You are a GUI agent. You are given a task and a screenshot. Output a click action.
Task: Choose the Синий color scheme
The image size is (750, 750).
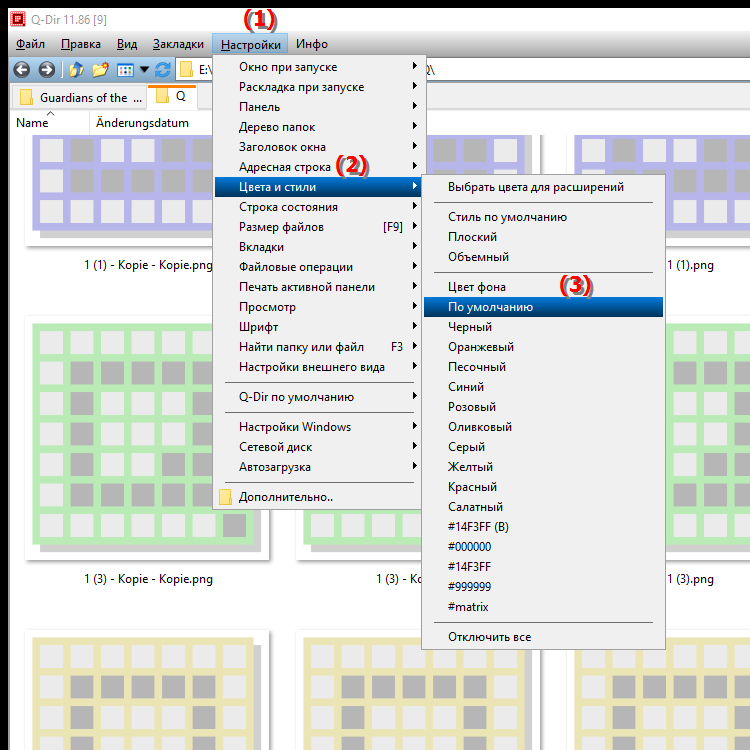pos(543,387)
